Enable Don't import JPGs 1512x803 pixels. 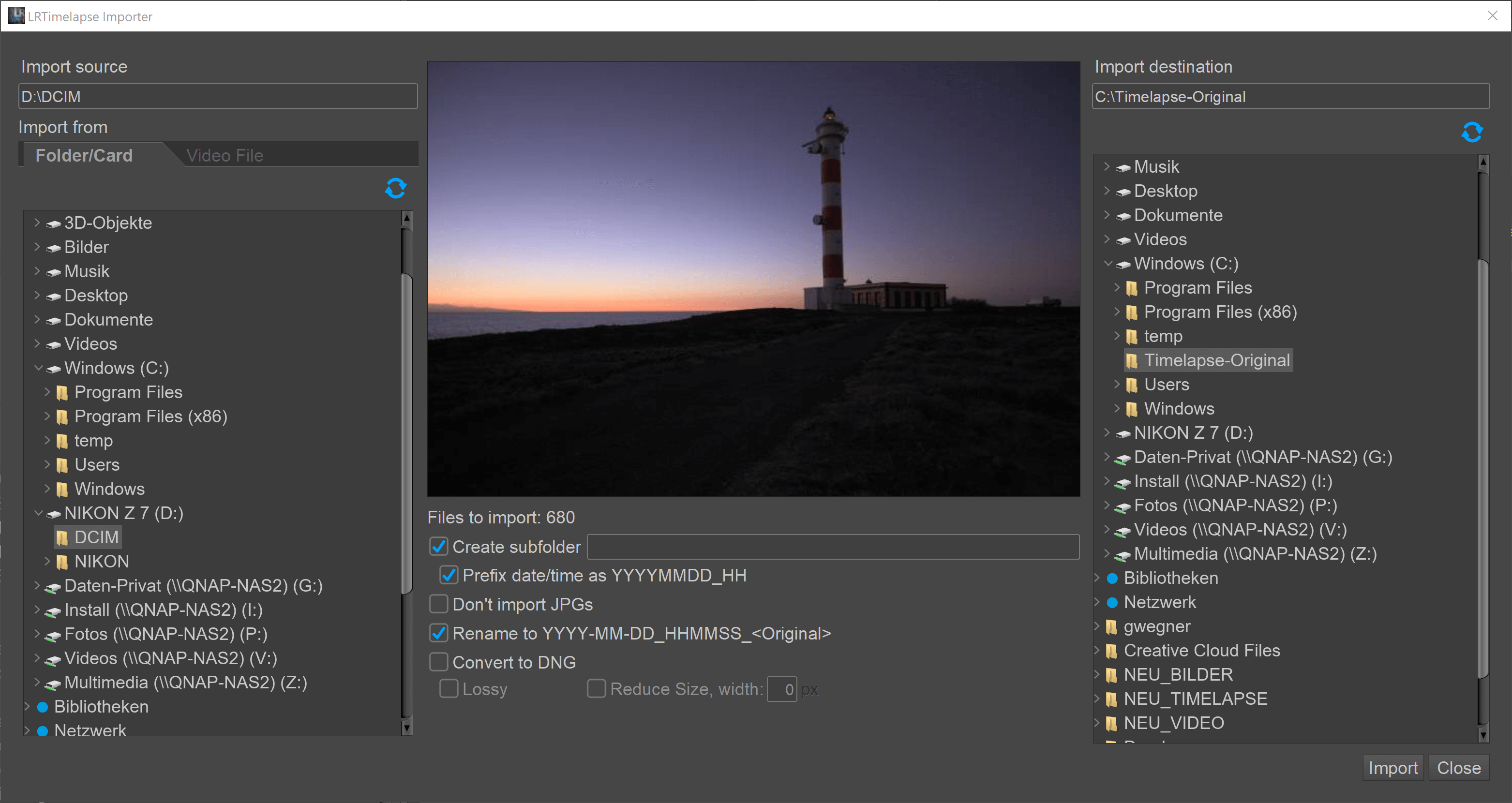pos(438,604)
